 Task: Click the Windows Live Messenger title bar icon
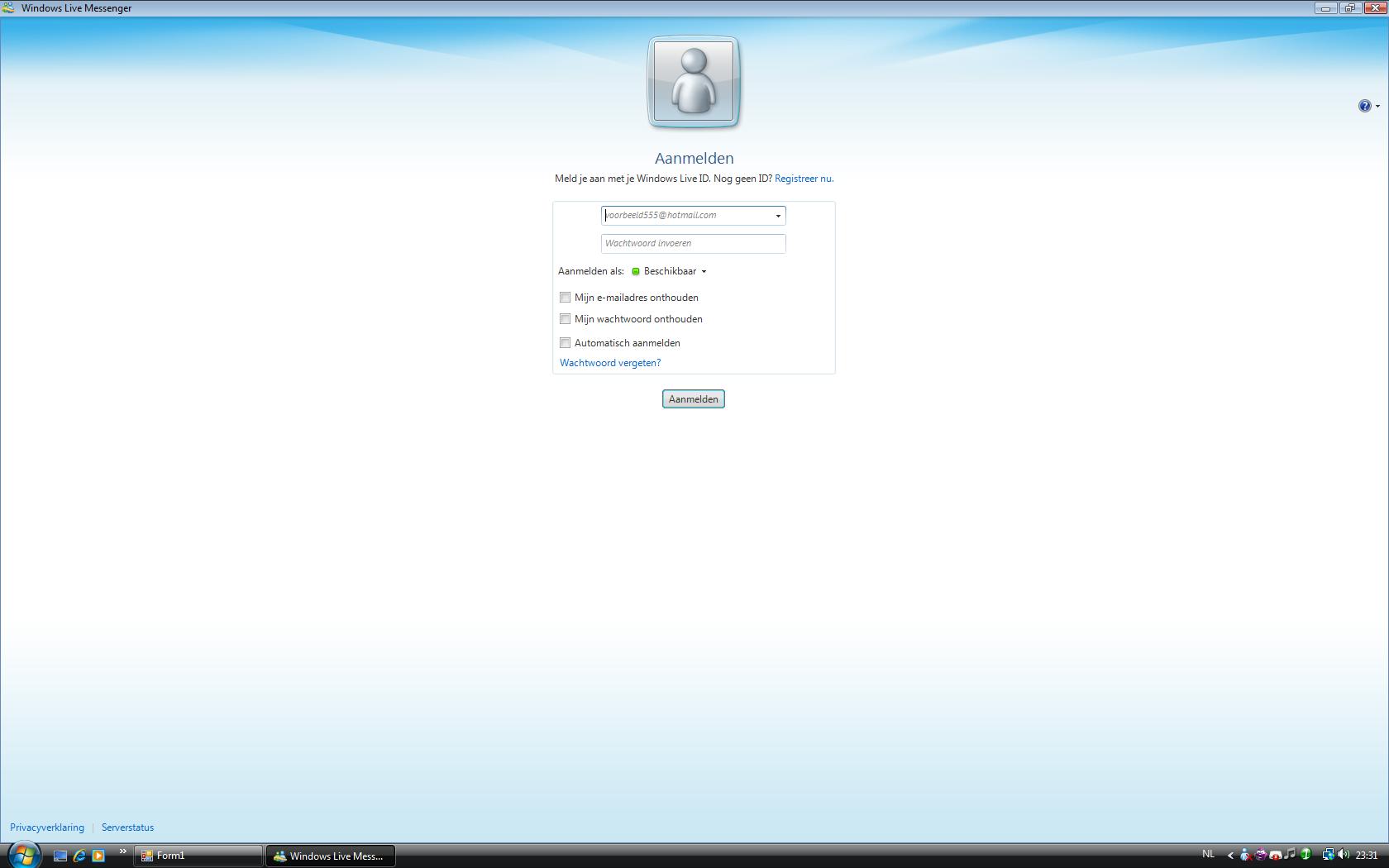[x=8, y=8]
